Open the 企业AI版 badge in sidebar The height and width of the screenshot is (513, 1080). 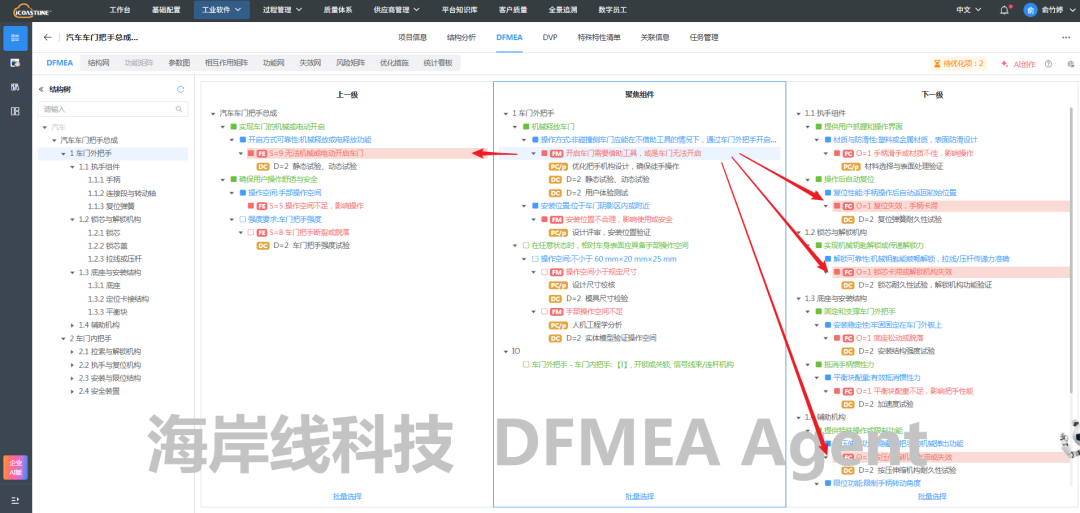coord(15,465)
